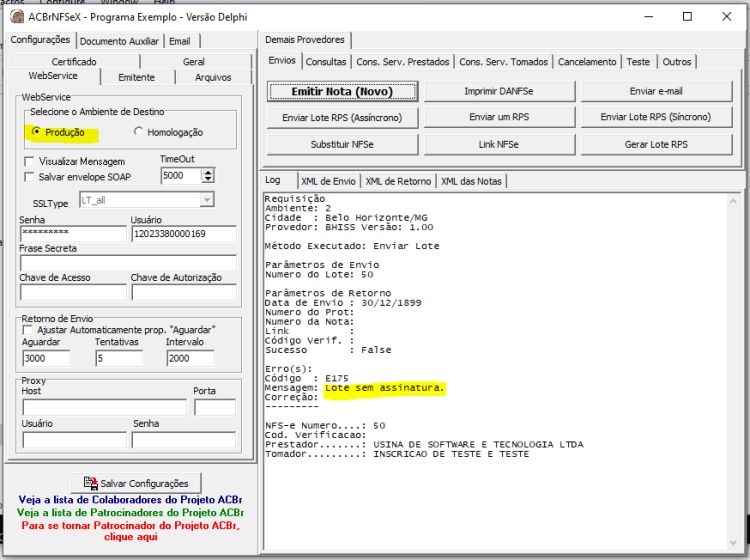Viewport: 750px width, 560px height.
Task: Click the Salvar Configurações button
Action: tap(136, 483)
